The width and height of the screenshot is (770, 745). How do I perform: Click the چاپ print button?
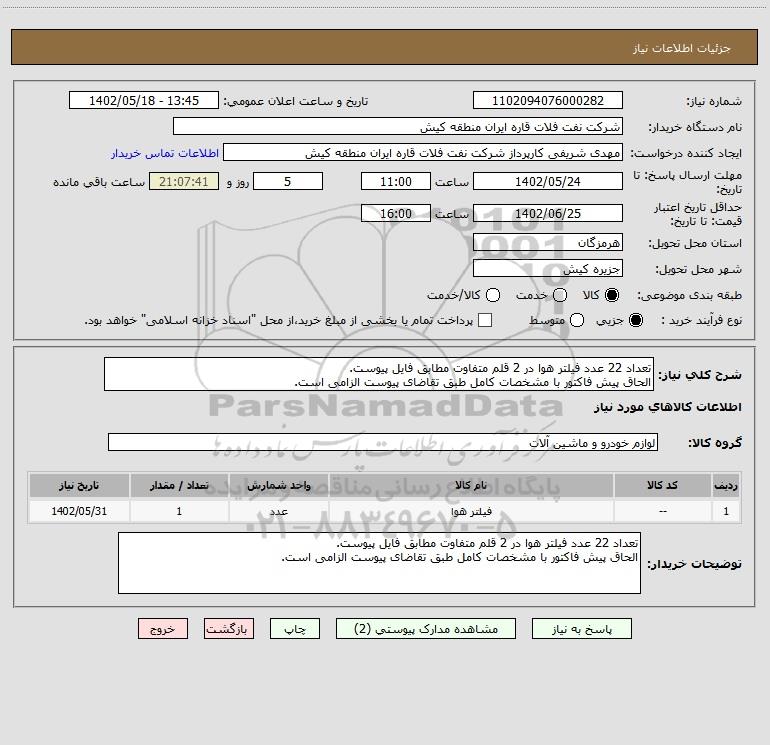tap(295, 629)
